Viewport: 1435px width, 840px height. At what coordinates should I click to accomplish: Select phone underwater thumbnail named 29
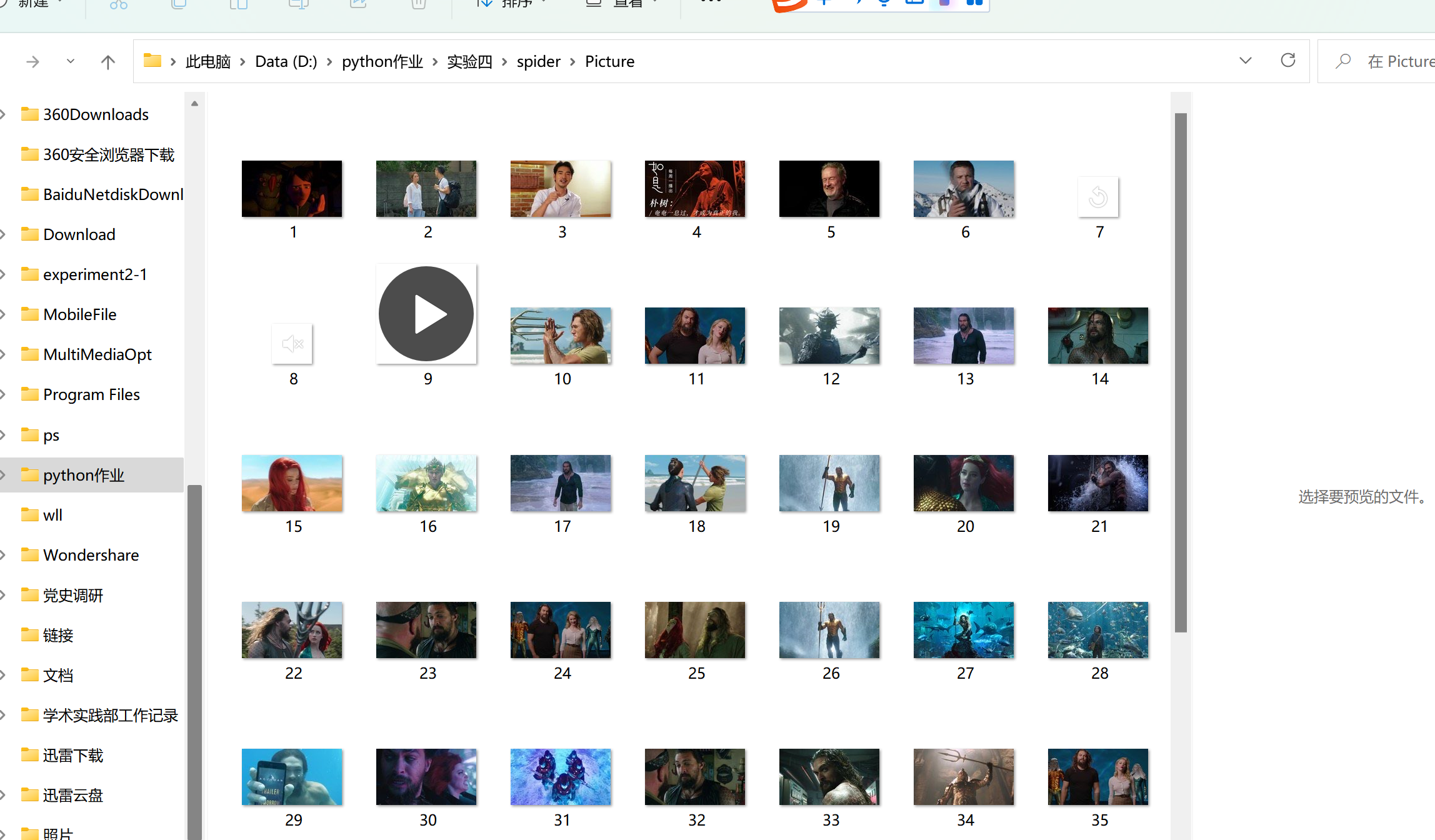tap(292, 777)
